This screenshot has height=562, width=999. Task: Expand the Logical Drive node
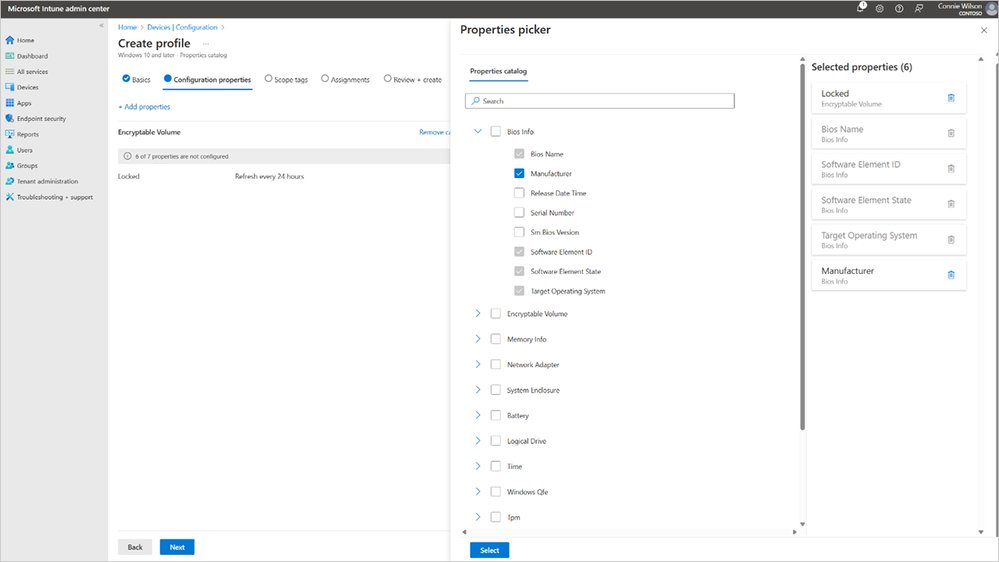point(478,441)
